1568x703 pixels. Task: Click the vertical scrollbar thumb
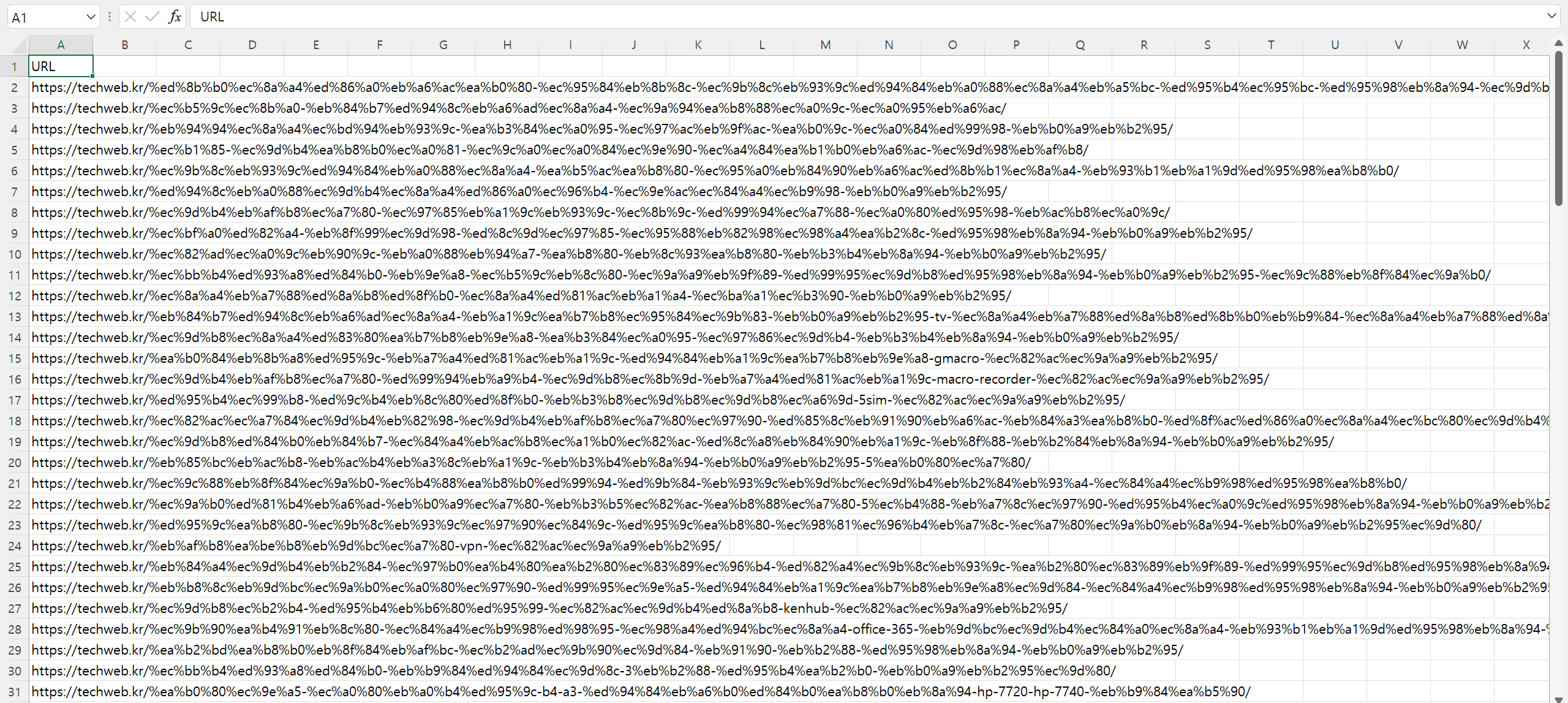click(x=1558, y=129)
